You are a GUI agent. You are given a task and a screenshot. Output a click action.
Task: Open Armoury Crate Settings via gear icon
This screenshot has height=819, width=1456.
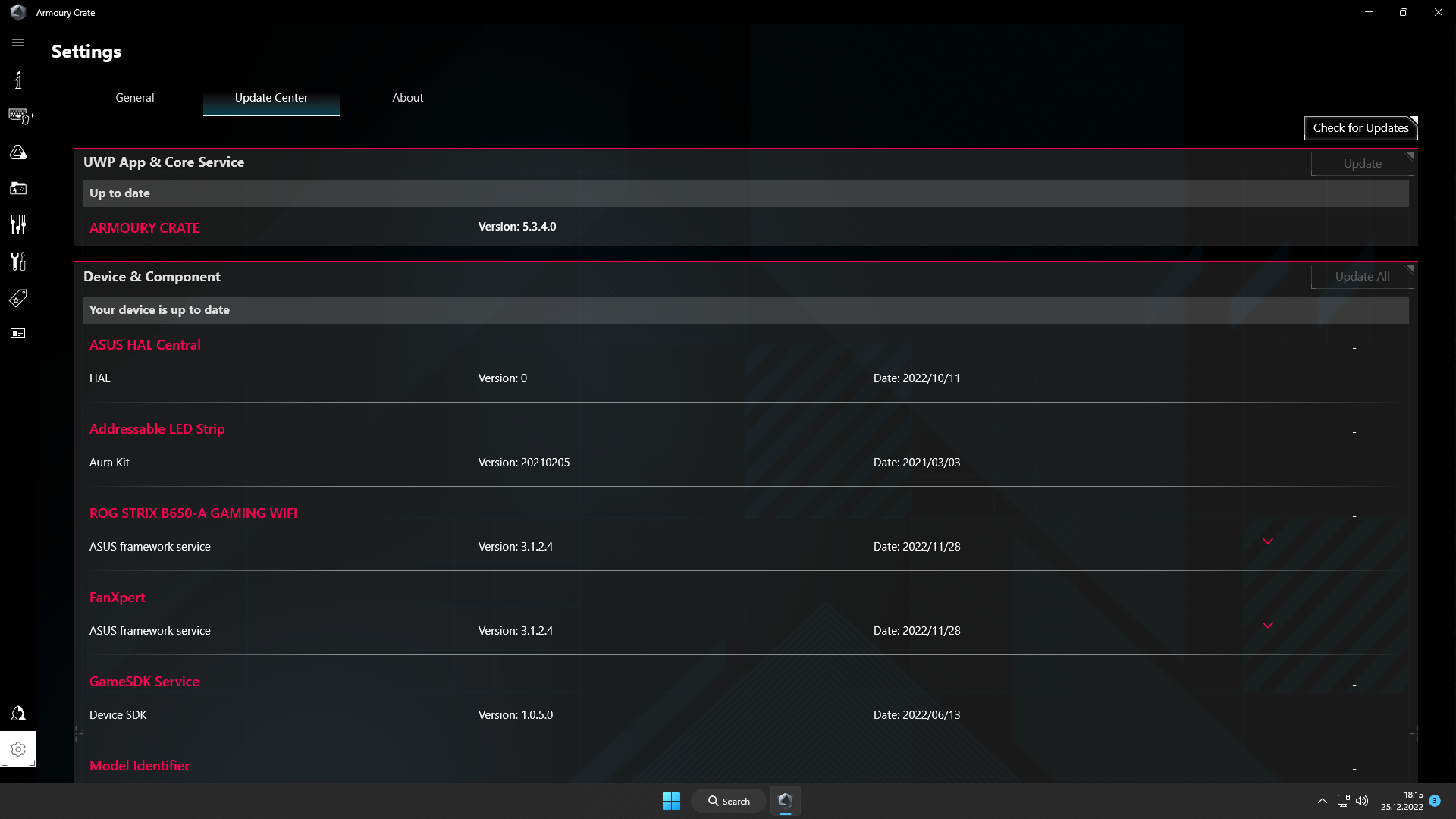18,749
